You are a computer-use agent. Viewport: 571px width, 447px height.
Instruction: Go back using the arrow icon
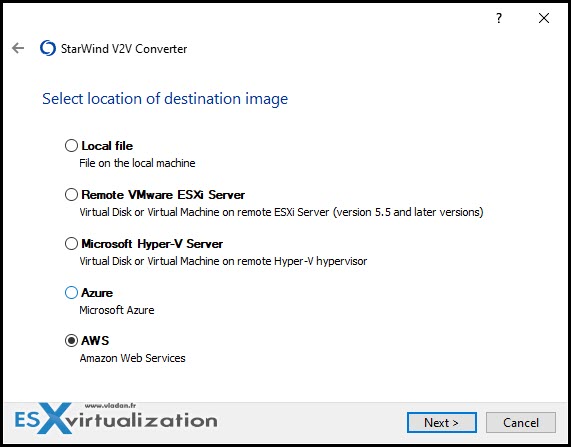coord(18,48)
